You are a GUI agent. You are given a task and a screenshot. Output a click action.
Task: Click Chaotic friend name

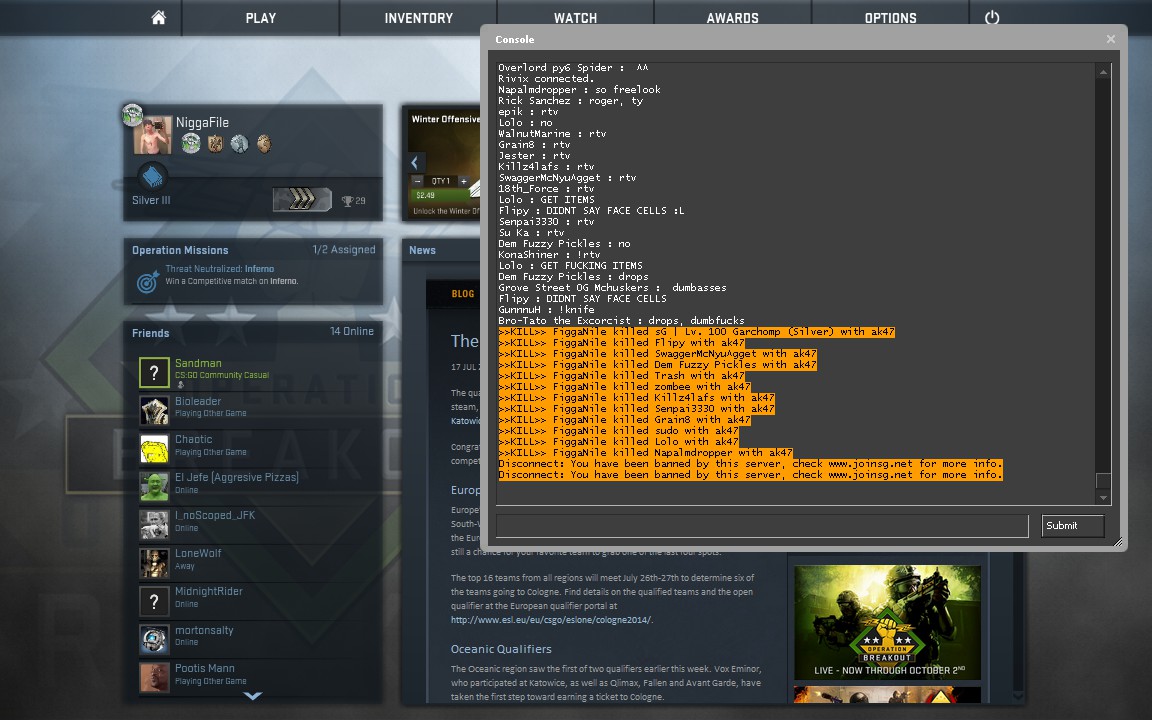coord(193,439)
